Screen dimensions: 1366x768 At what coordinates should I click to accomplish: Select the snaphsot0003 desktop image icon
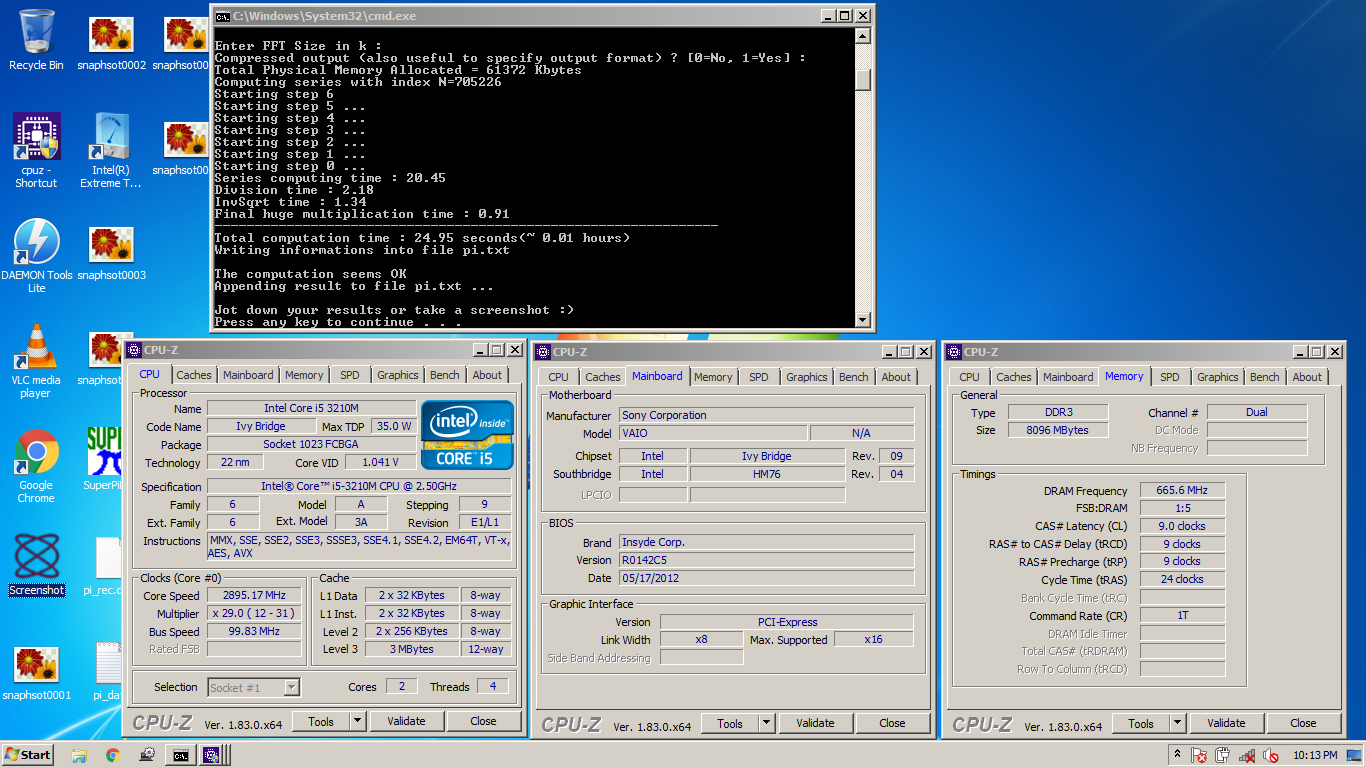(x=111, y=254)
